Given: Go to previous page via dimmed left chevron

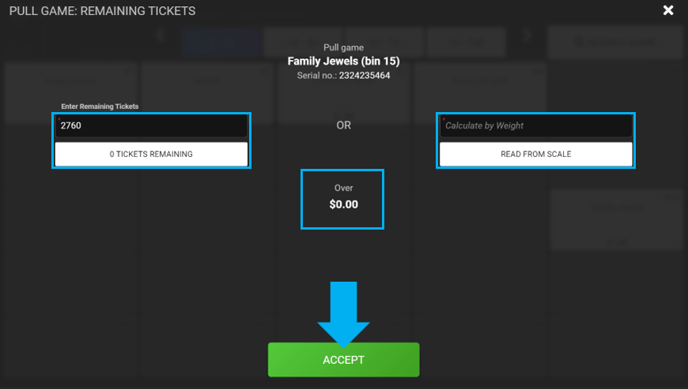Looking at the screenshot, I should click(161, 36).
